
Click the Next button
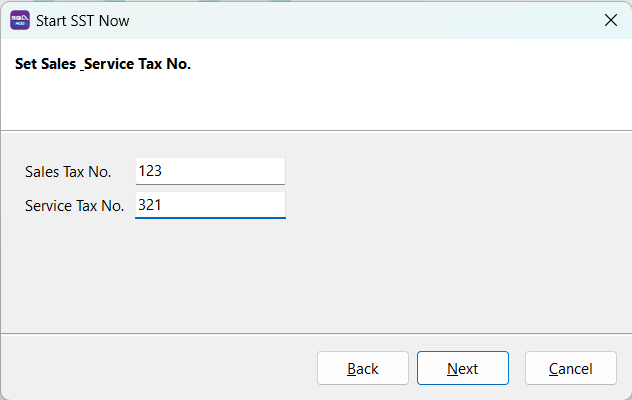(x=462, y=368)
